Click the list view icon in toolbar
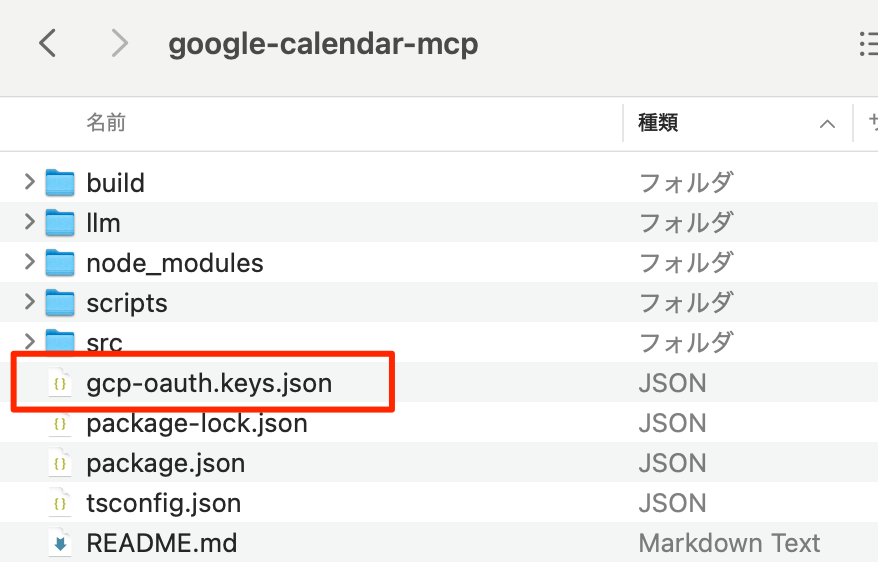 868,43
